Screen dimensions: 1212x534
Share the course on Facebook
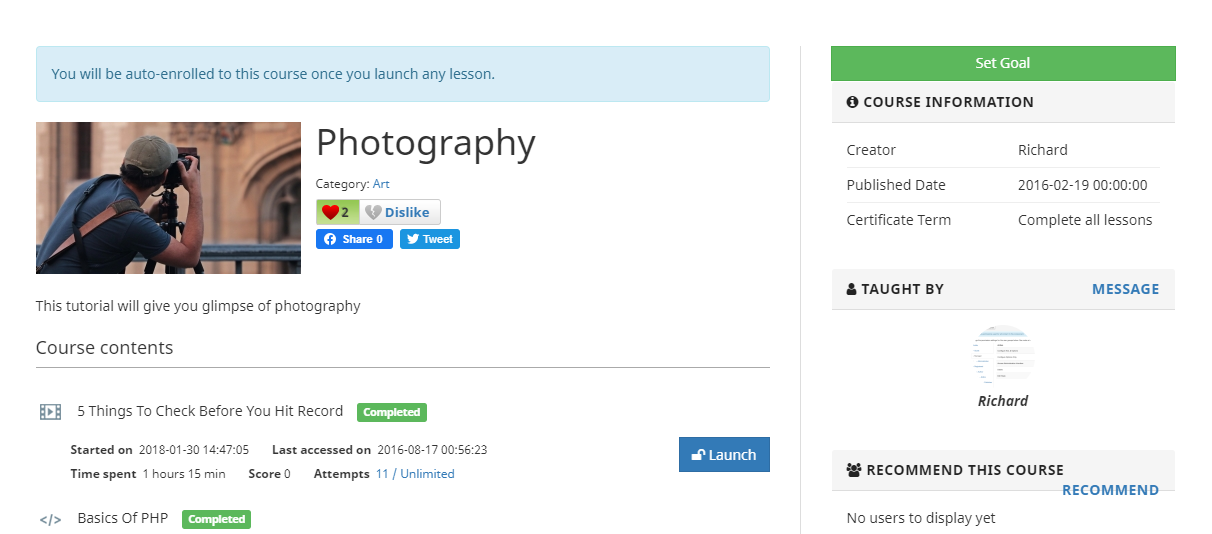[x=354, y=239]
